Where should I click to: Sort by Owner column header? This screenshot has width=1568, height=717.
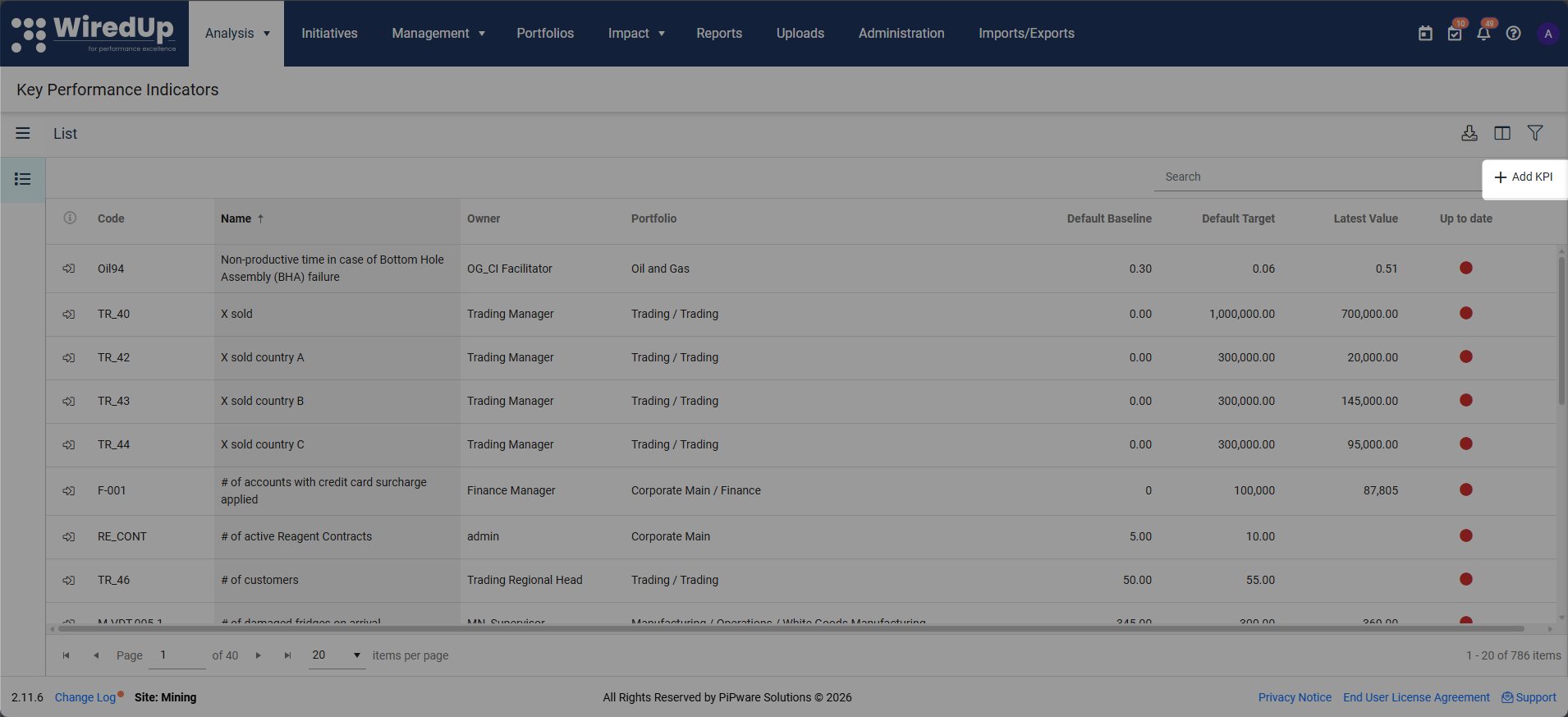click(484, 218)
